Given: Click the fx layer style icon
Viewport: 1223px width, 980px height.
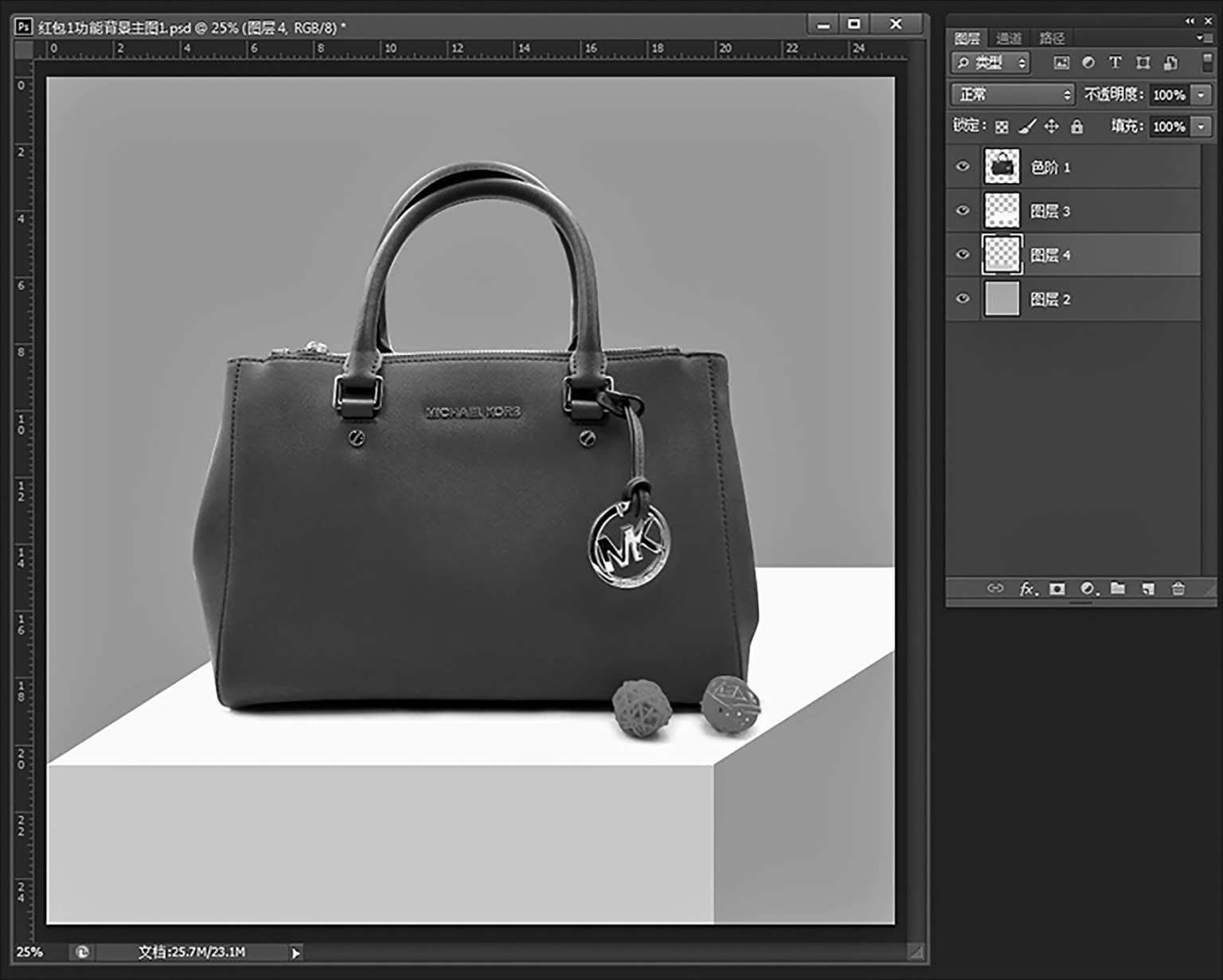Looking at the screenshot, I should 1028,589.
